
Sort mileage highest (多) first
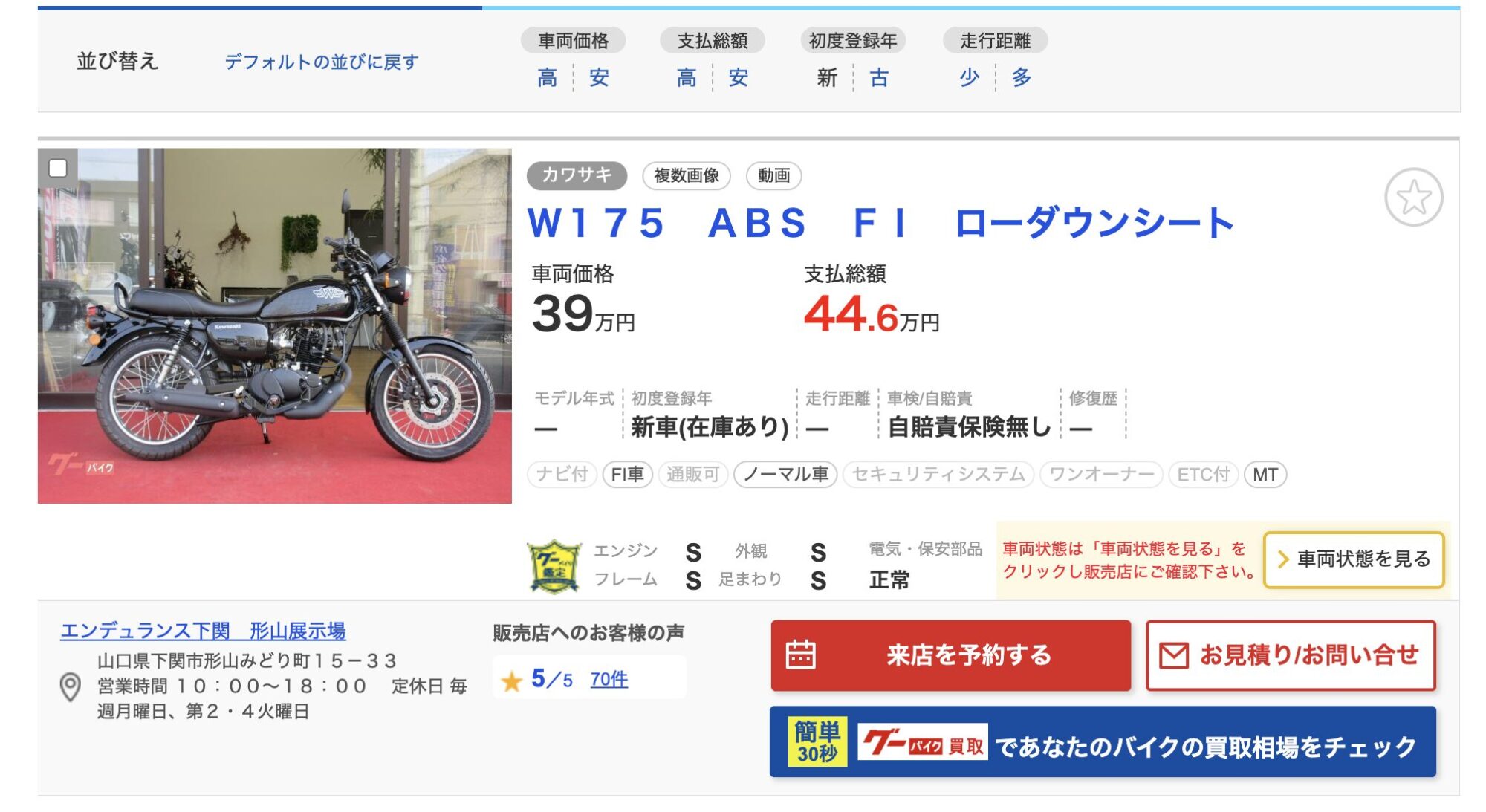coord(1022,77)
